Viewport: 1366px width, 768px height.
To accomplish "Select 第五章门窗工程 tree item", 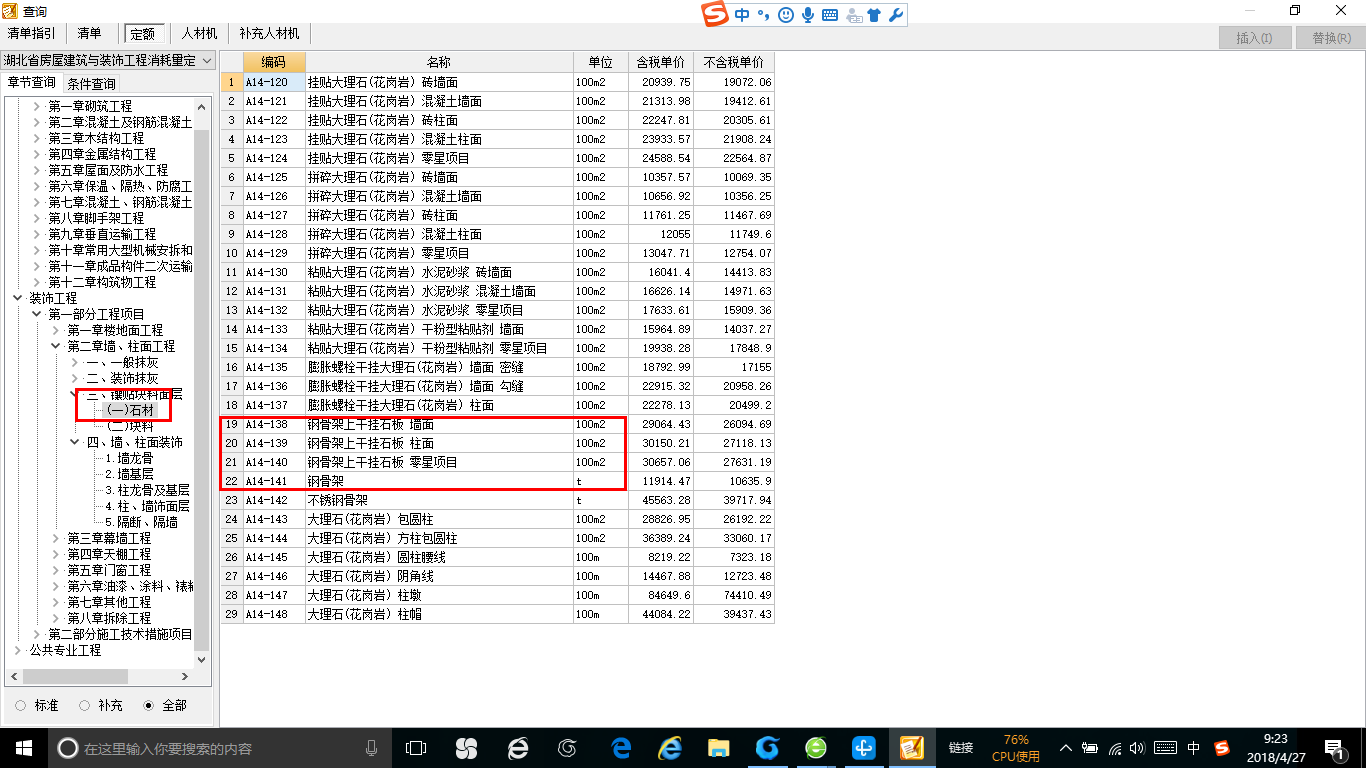I will pyautogui.click(x=109, y=570).
